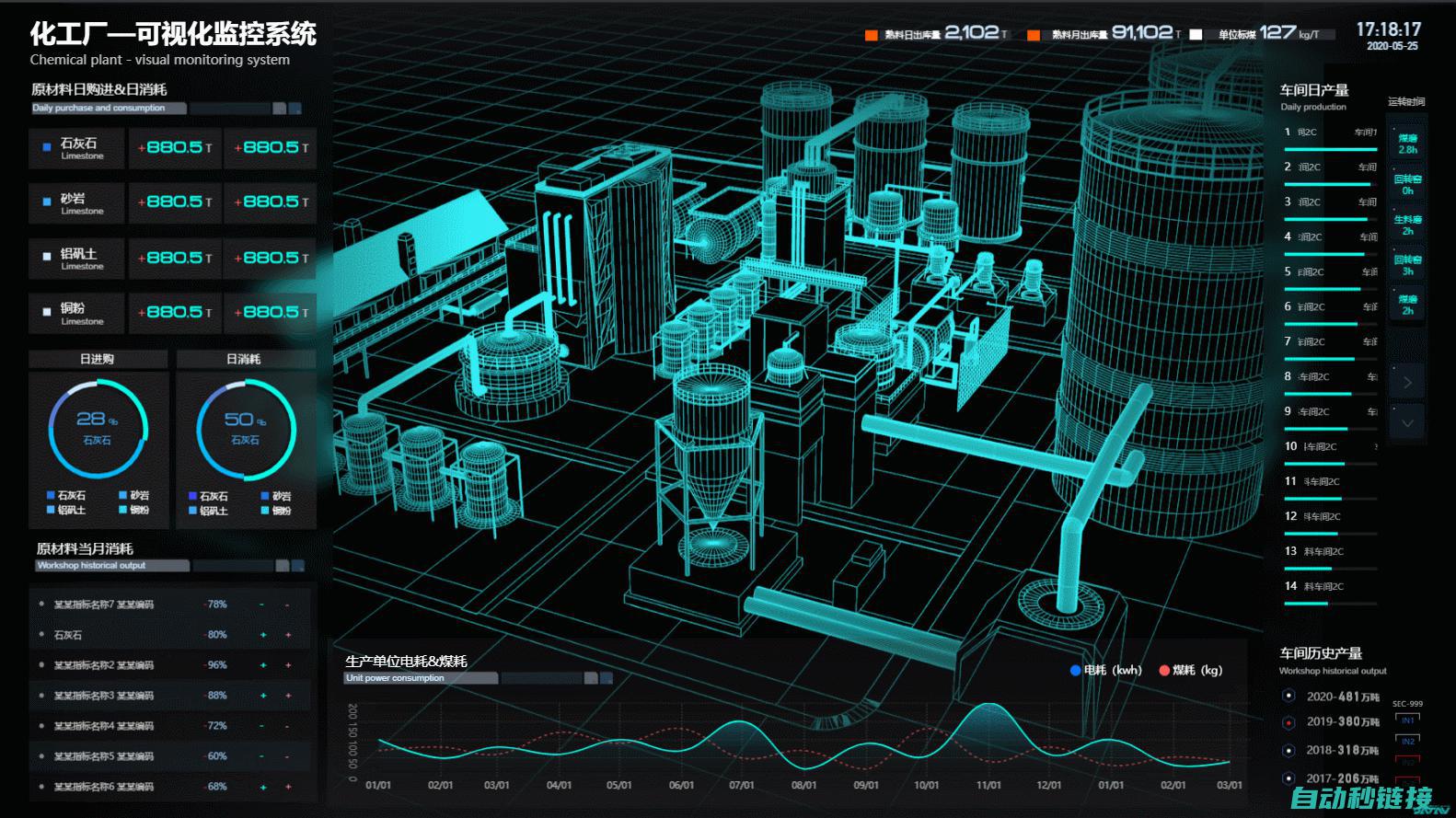Click grey square in 原材料当月消耗 header bar
Screen dimensions: 1456x818
click(x=283, y=566)
